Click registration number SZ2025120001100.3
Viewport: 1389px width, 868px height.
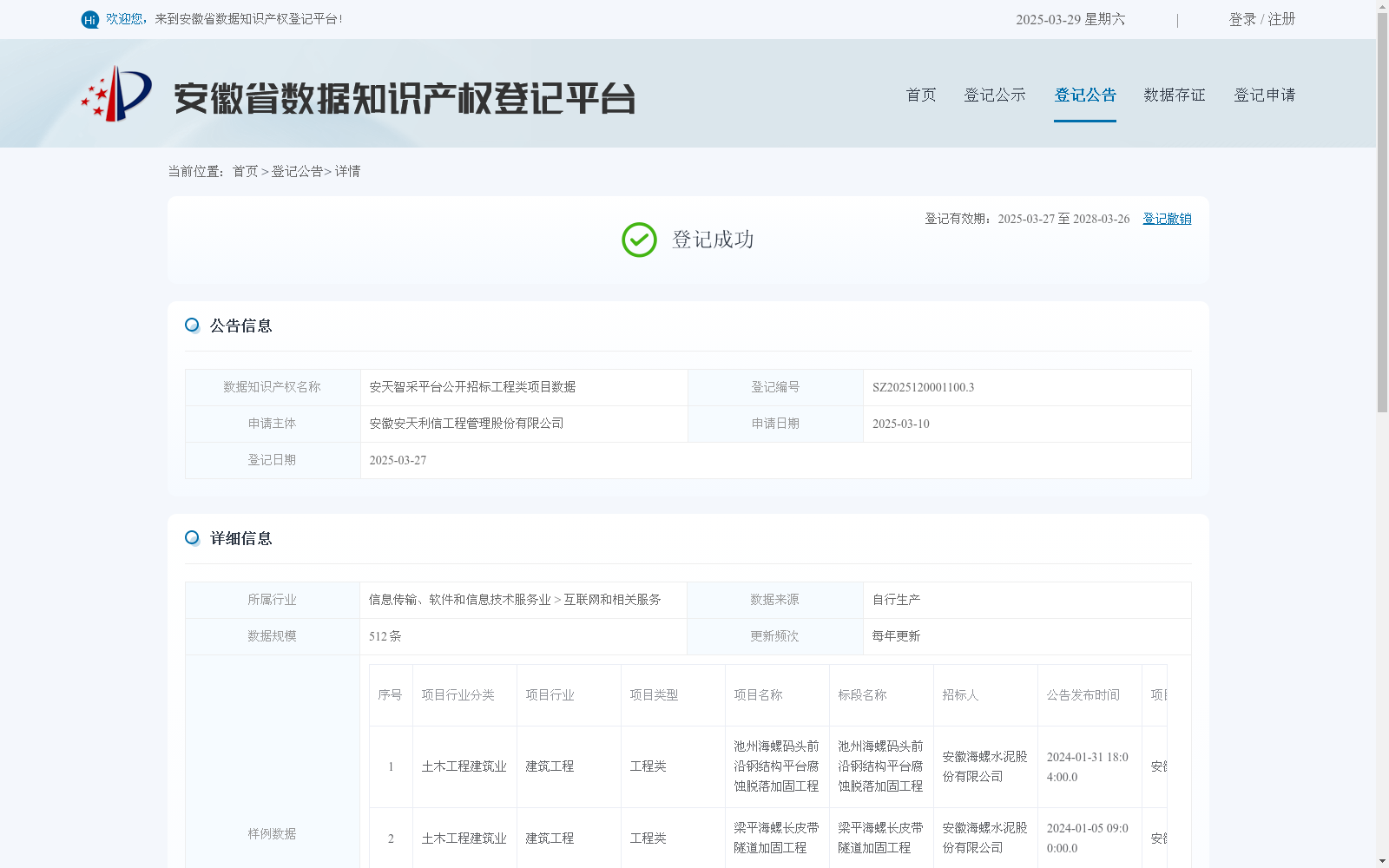coord(923,387)
